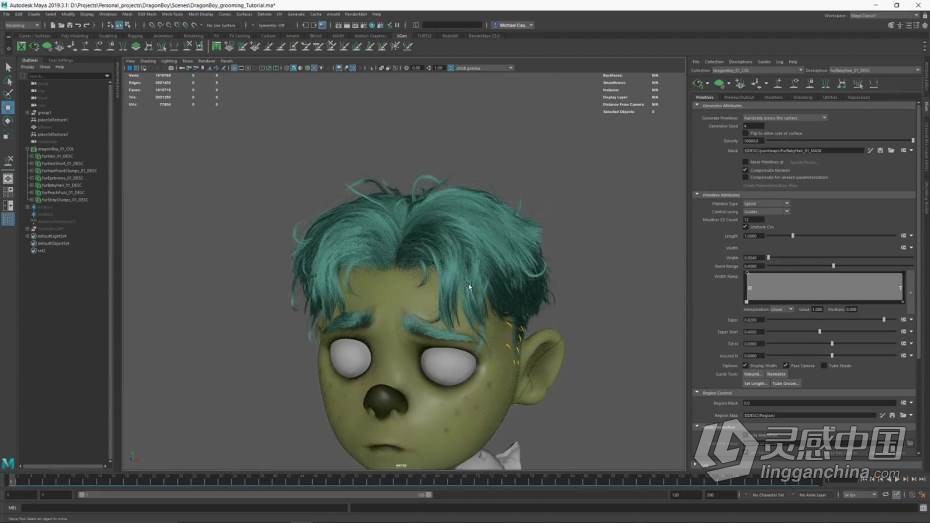The width and height of the screenshot is (930, 523).
Task: Click the Set Length button
Action: (x=755, y=383)
